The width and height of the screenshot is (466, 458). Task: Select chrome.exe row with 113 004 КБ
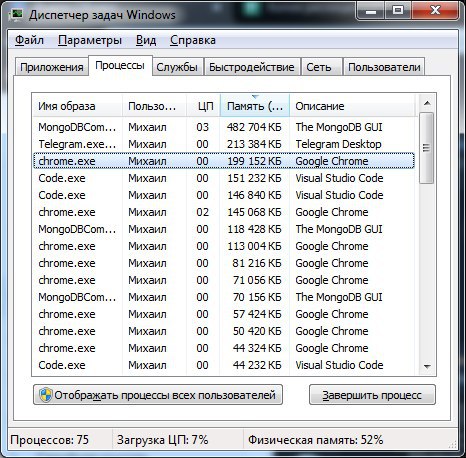point(224,246)
